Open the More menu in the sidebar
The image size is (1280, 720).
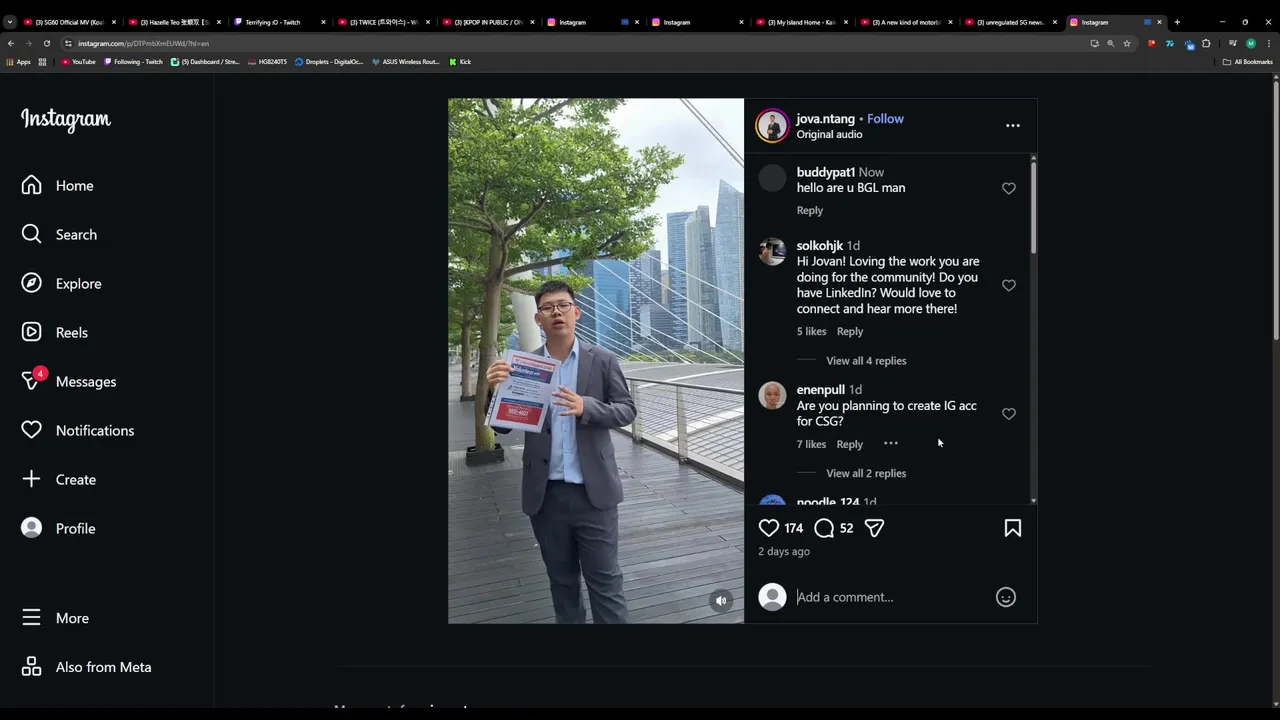55,618
